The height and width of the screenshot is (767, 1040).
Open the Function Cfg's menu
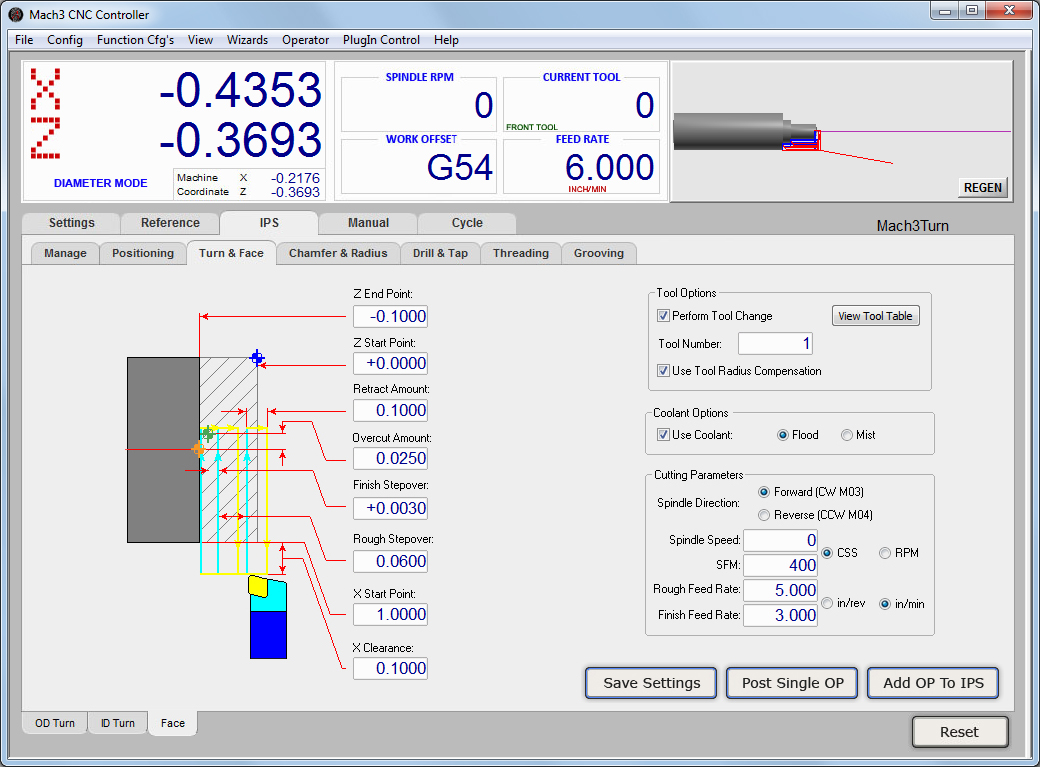pyautogui.click(x=135, y=40)
